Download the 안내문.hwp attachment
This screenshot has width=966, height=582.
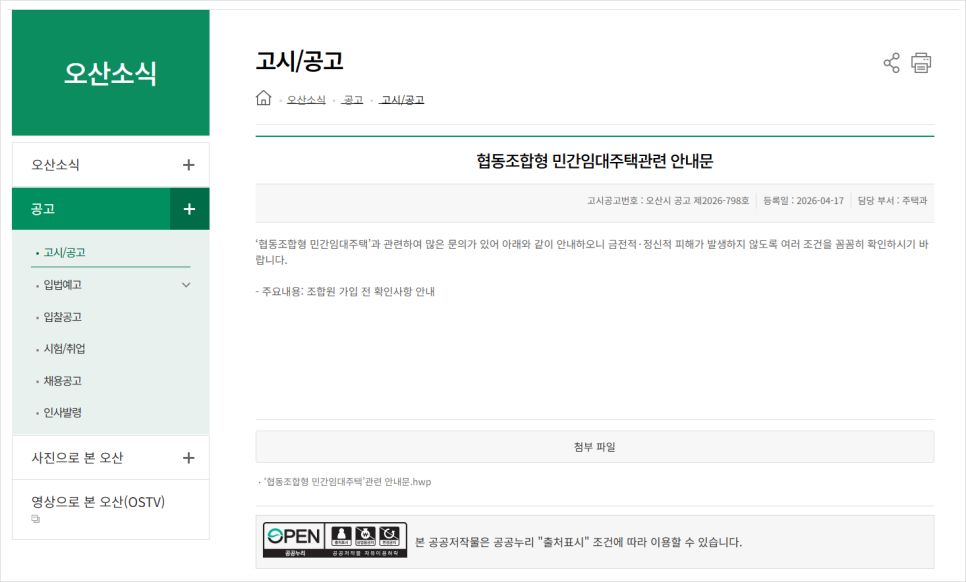pos(347,482)
